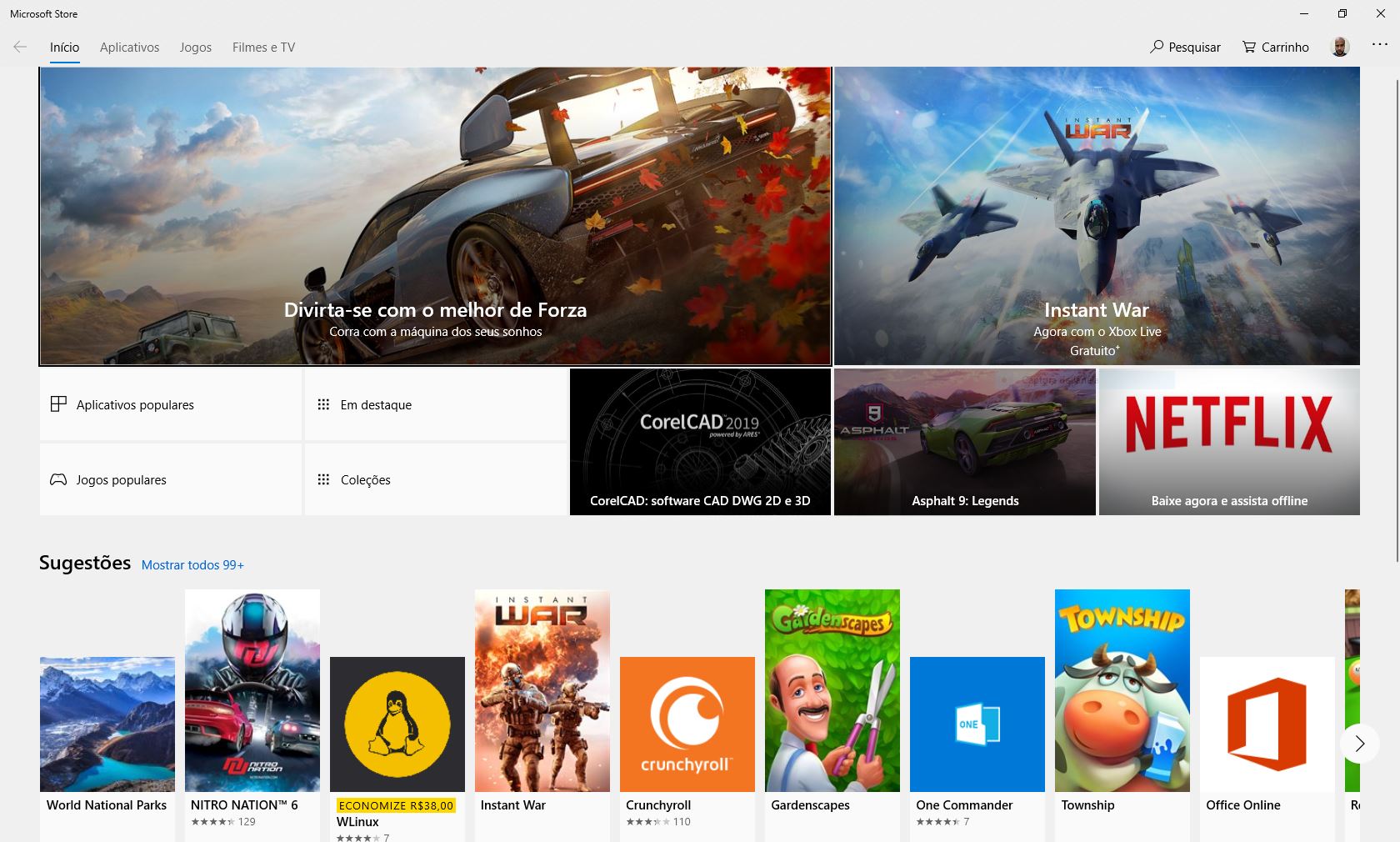Switch to the Aplicativos tab
Screen dimensions: 1400x842
(129, 48)
